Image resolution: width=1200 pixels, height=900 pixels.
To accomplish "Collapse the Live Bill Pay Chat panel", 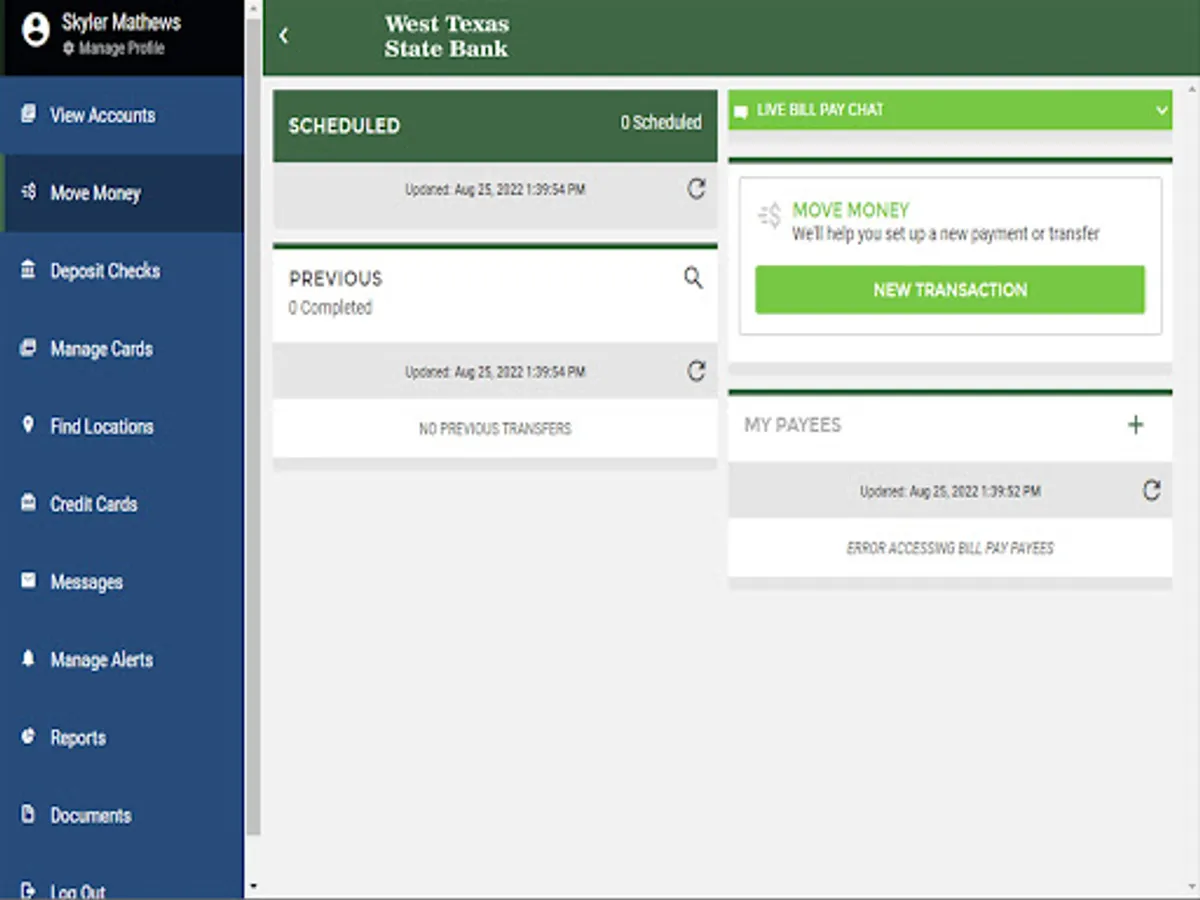I will (1161, 110).
